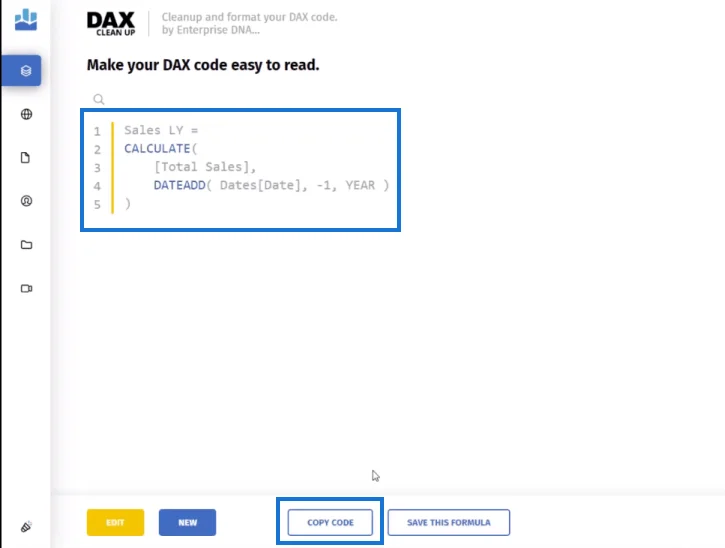Viewport: 725px width, 548px height.
Task: Click the 'by Enterprise DNA...' text
Action: coord(210,30)
